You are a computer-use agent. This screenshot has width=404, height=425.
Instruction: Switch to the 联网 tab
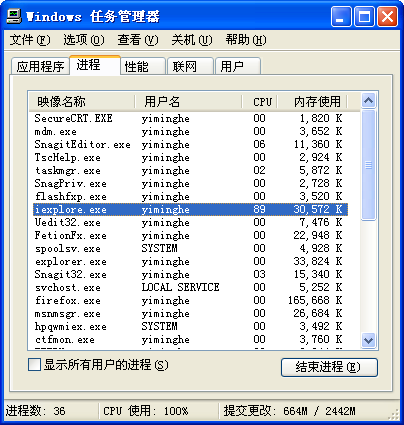coord(190,66)
